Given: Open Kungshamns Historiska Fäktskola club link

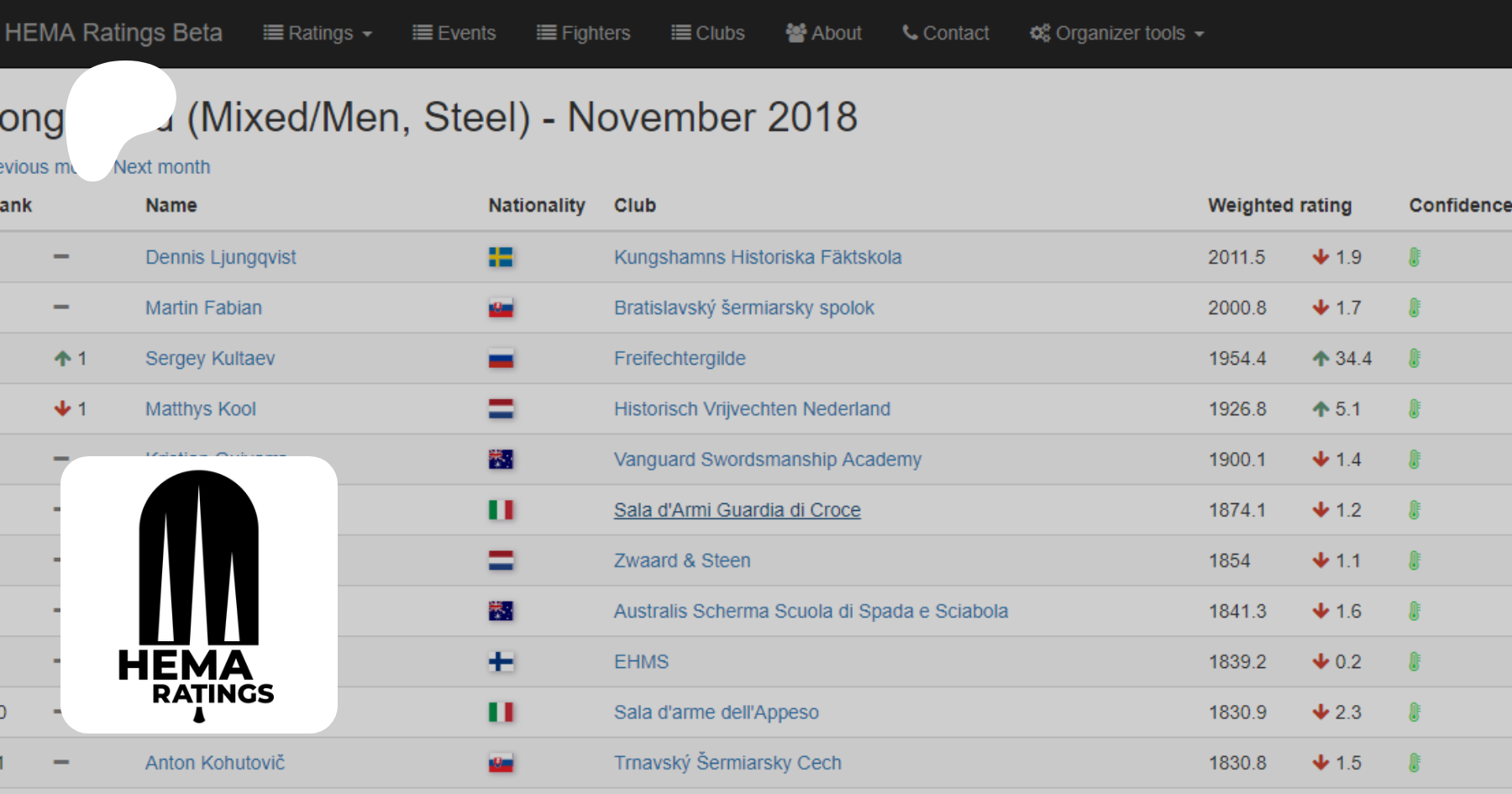Looking at the screenshot, I should point(758,257).
